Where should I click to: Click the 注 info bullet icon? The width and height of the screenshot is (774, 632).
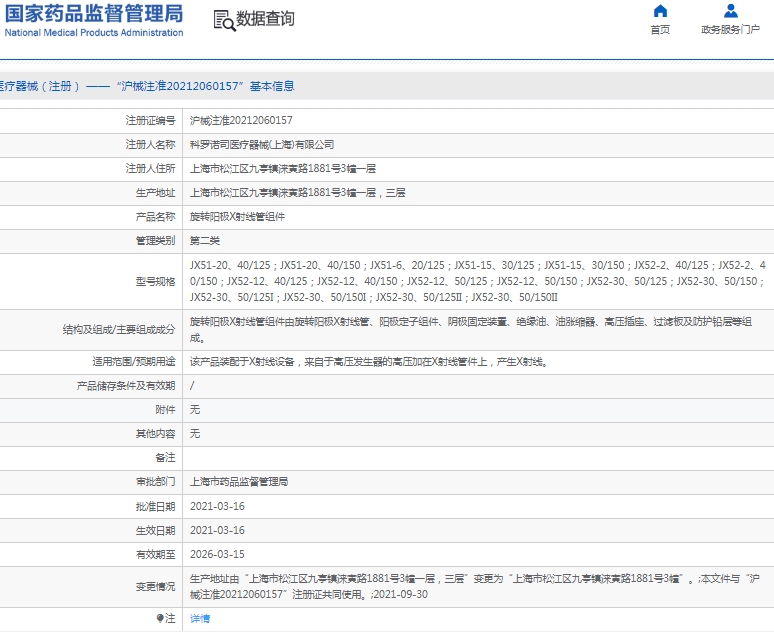(x=160, y=618)
